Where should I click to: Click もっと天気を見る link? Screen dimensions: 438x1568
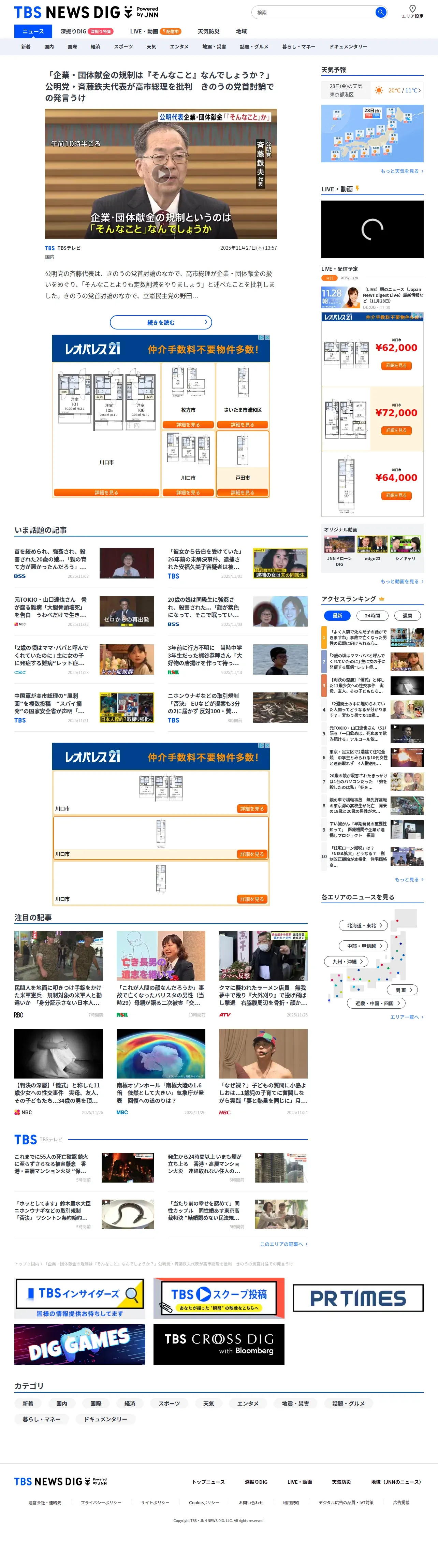(401, 171)
